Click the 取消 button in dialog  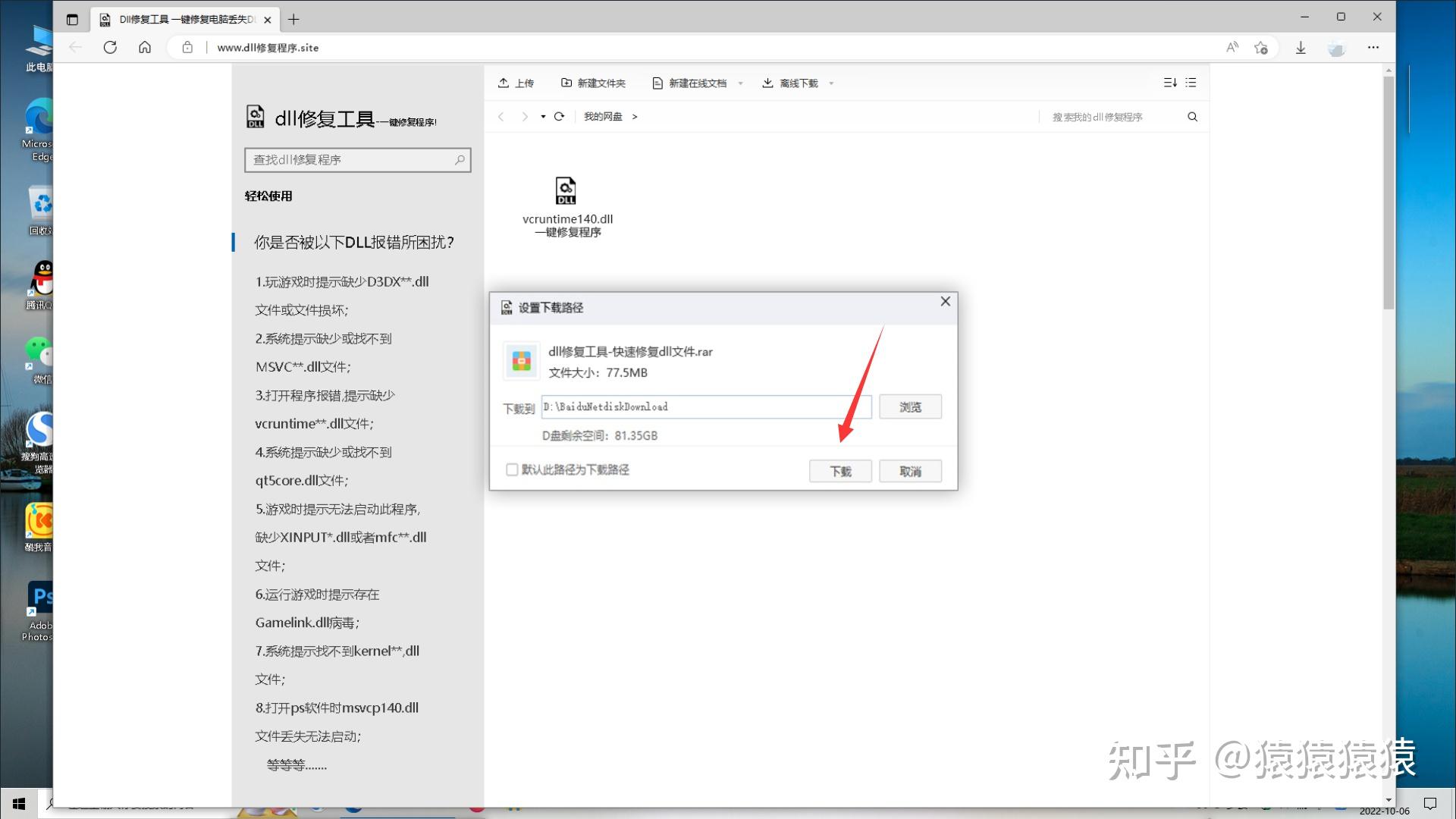[x=909, y=471]
